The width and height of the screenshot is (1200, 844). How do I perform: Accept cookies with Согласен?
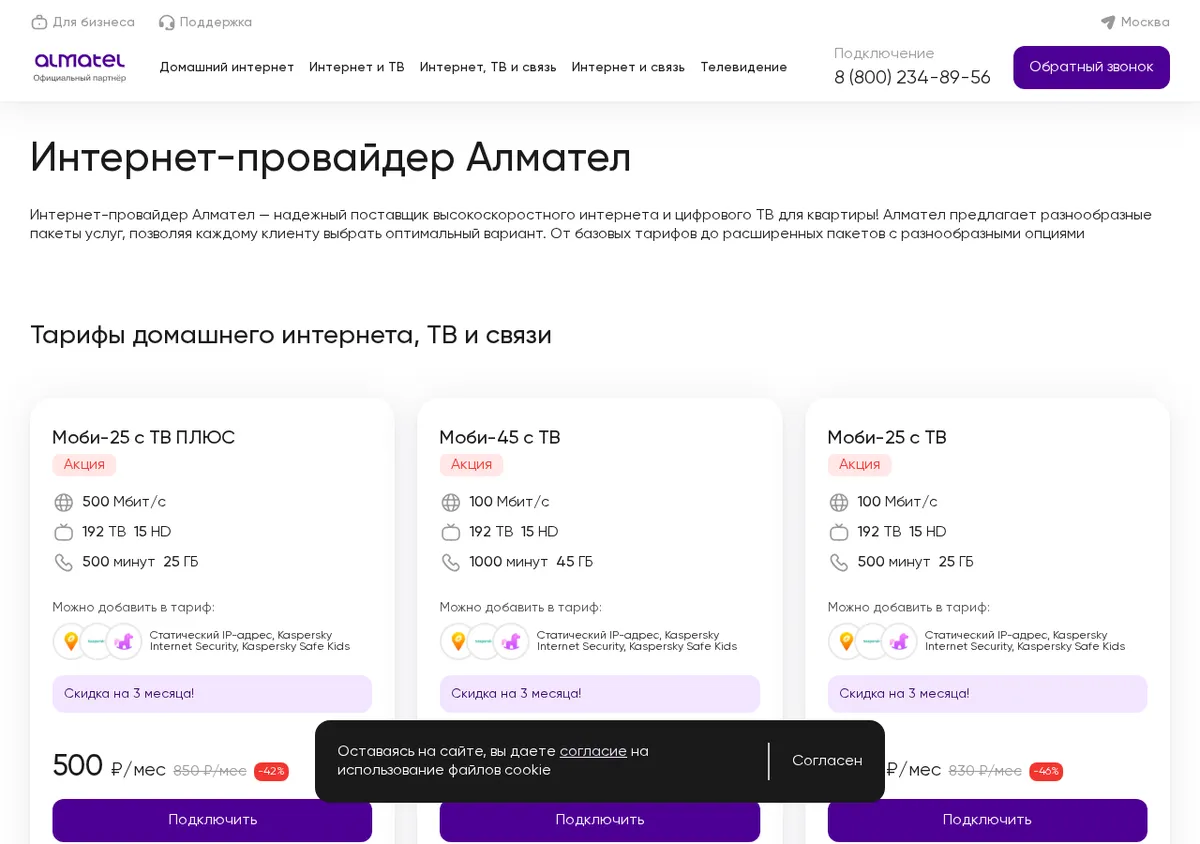pyautogui.click(x=827, y=761)
